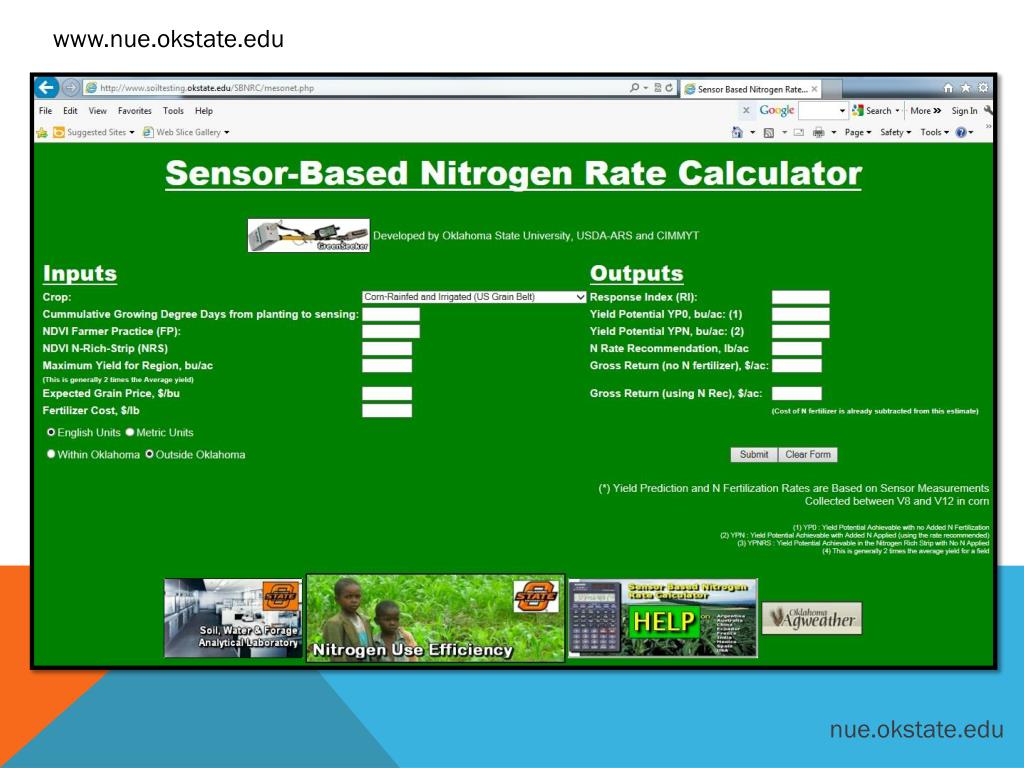Open the Crop selection dropdown
Screen dimensions: 1024x768
[x=474, y=297]
